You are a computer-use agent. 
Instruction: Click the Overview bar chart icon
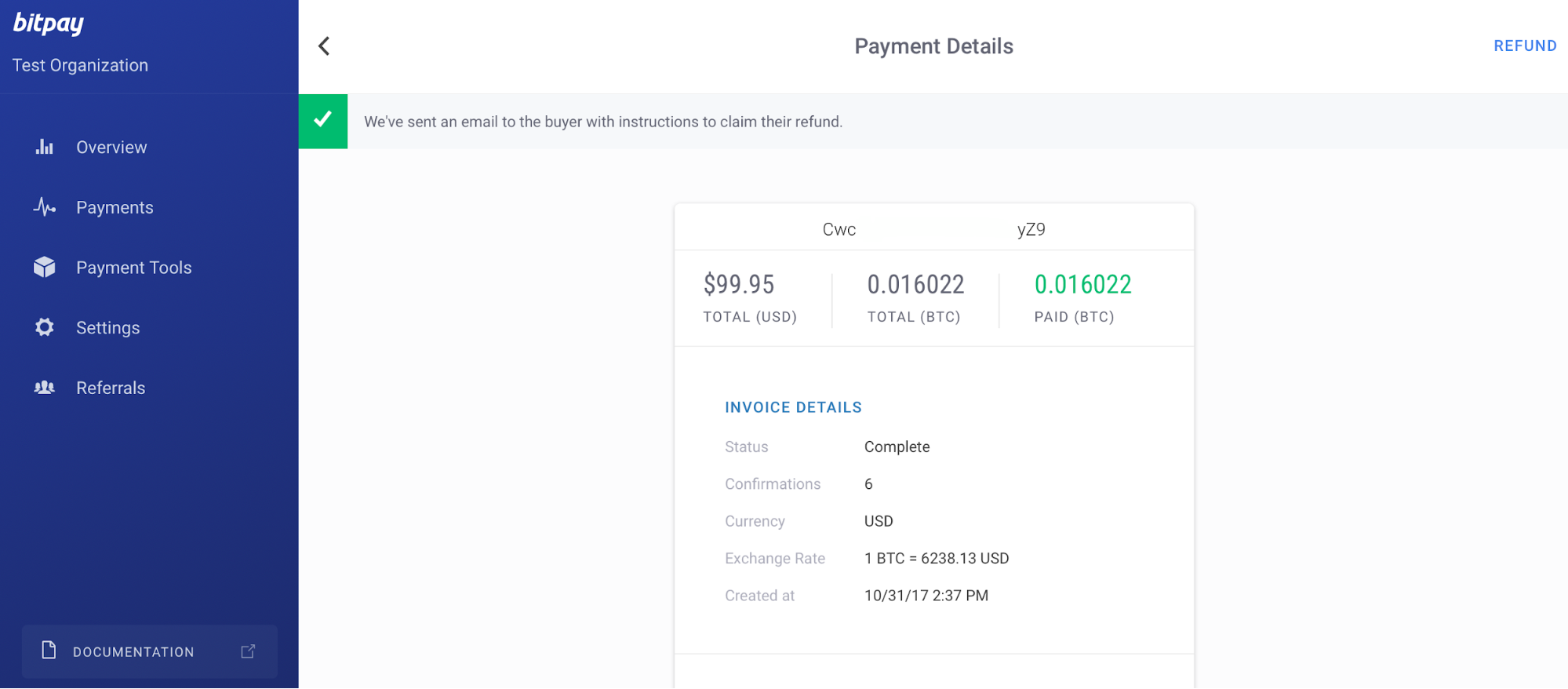[45, 147]
